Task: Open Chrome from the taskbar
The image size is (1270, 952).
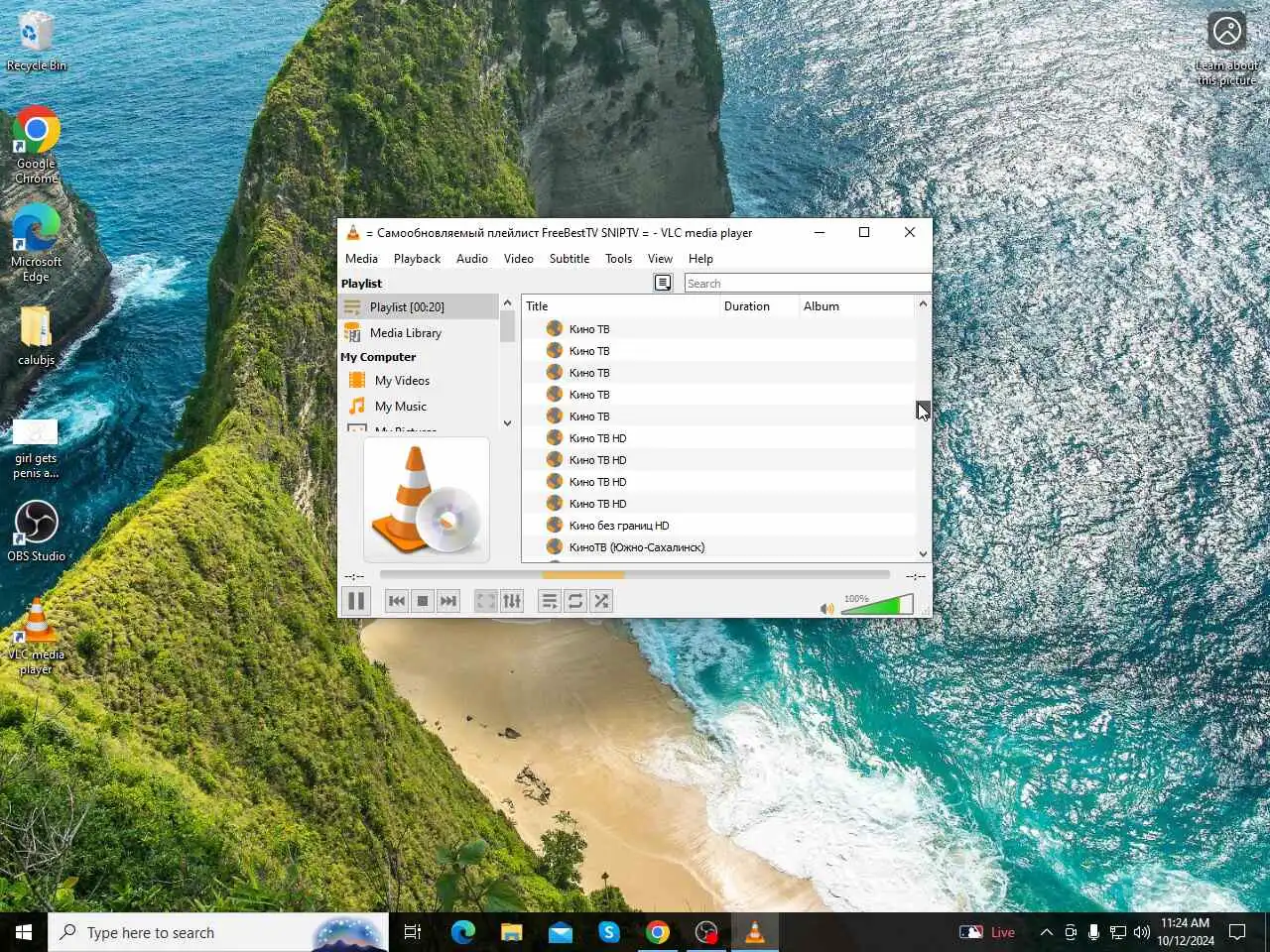Action: (658, 932)
